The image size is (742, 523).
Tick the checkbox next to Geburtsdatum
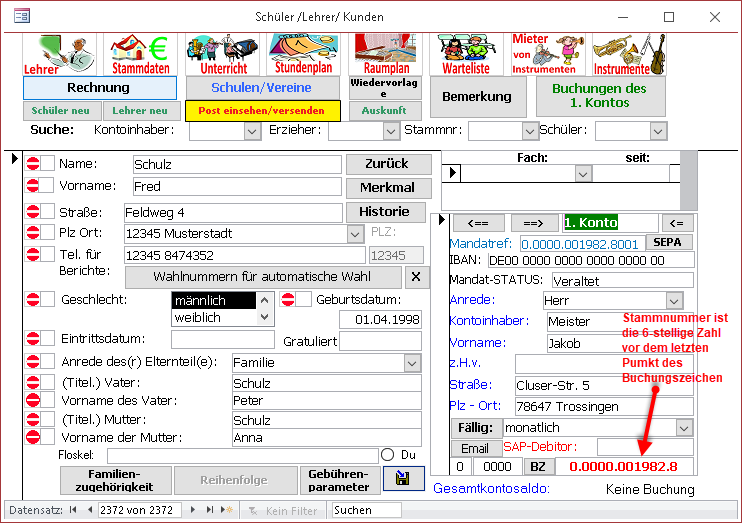pos(303,299)
